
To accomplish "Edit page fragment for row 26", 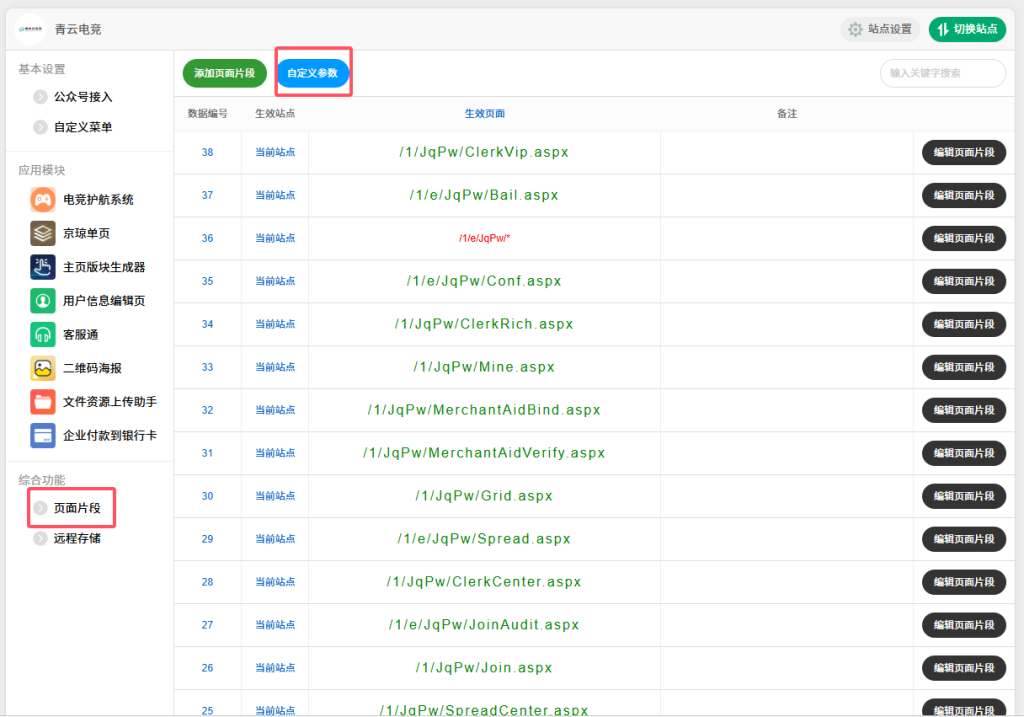I will tap(964, 668).
